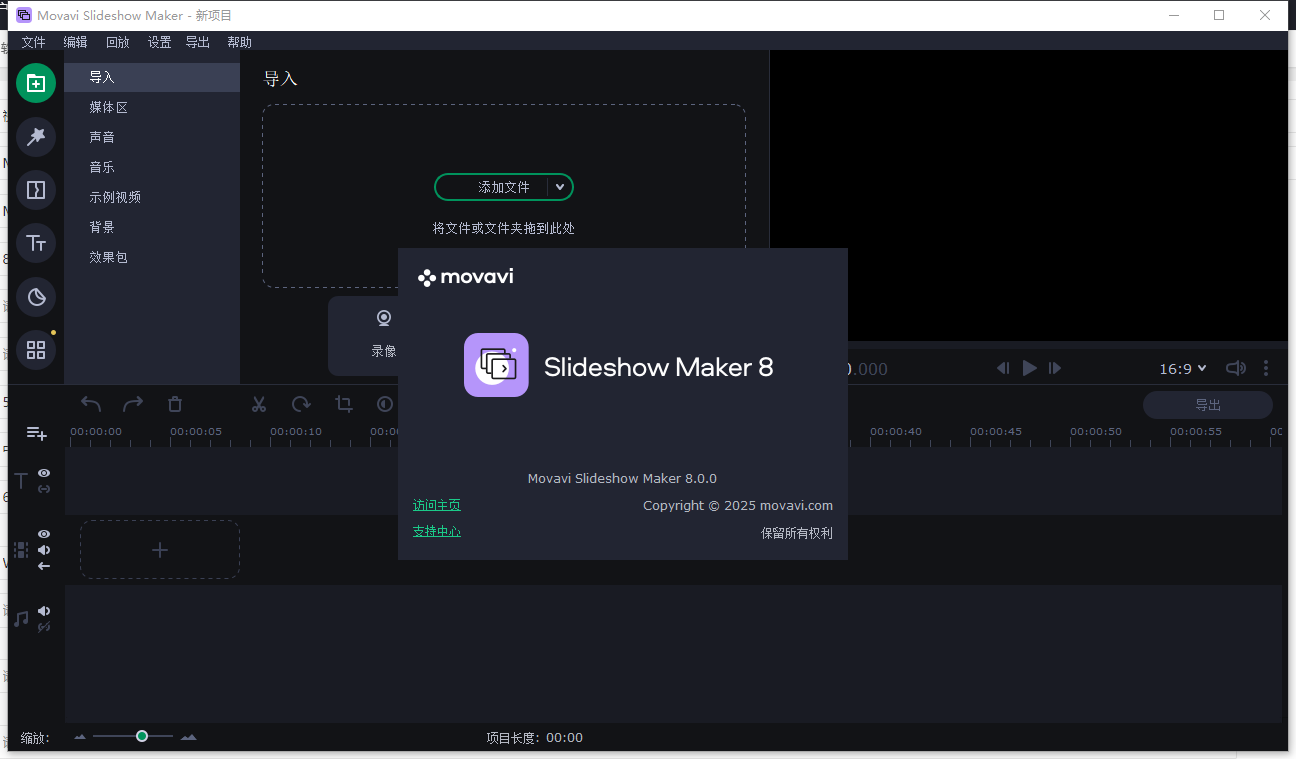1296x759 pixels.
Task: Adjust the timeline zoom slider handle
Action: (142, 736)
